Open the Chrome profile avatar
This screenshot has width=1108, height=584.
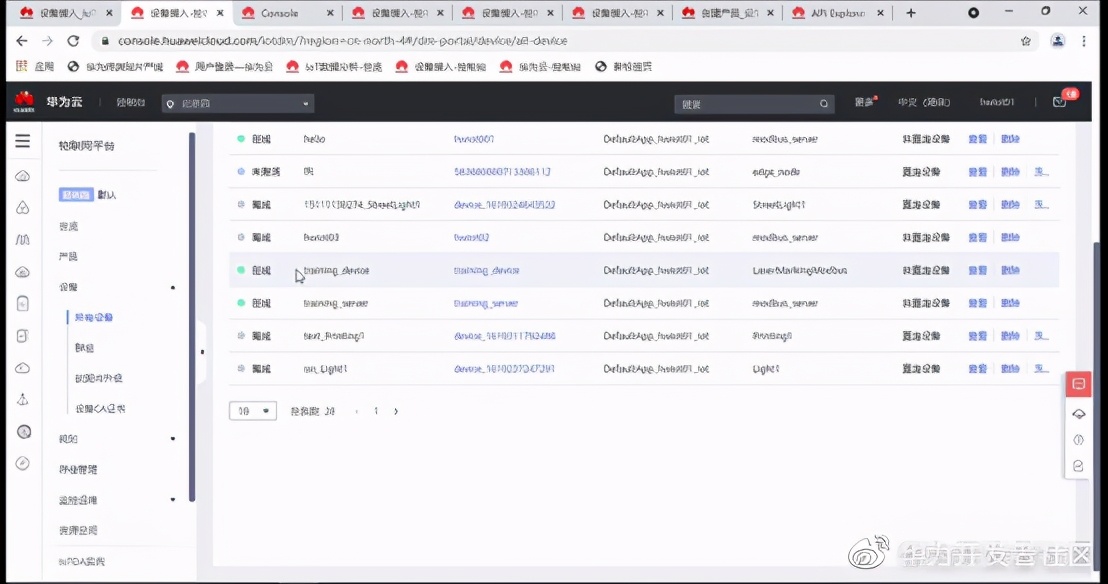pos(1058,41)
